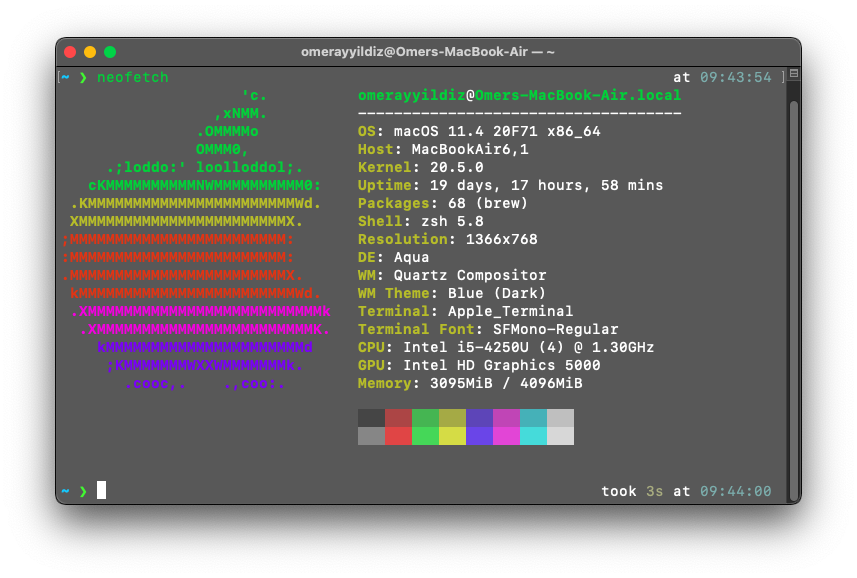Viewport: 857px width, 578px height.
Task: Click the green zoom window button
Action: [110, 52]
